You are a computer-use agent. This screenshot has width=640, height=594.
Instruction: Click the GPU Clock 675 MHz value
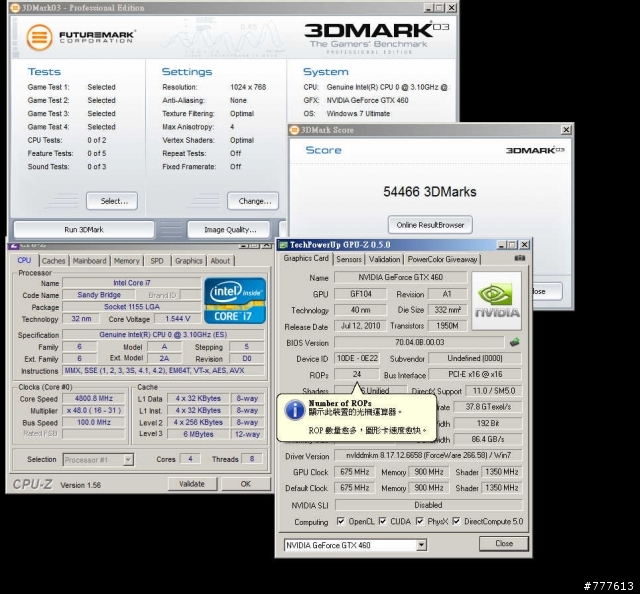(355, 472)
